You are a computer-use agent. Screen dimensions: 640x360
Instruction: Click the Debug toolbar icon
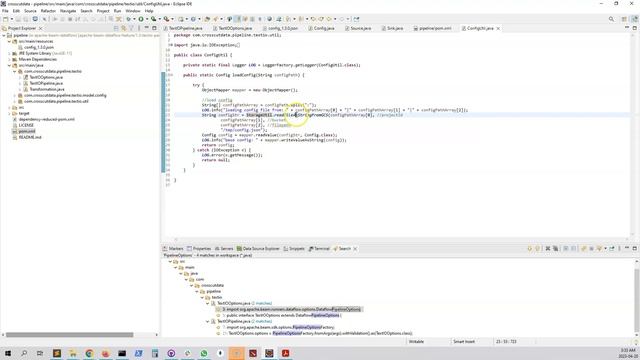point(128,19)
